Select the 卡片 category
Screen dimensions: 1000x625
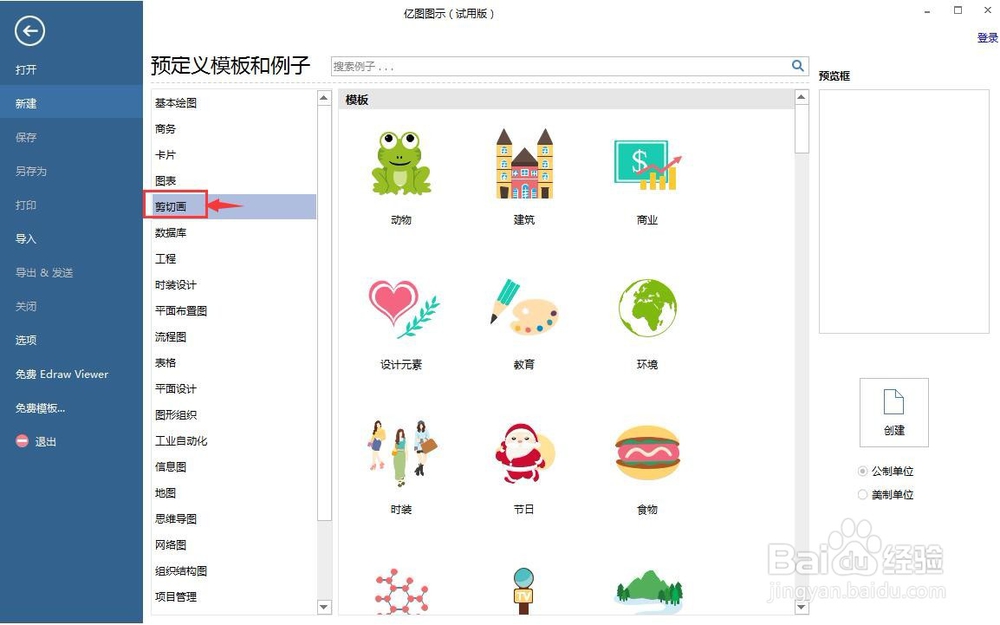click(165, 155)
